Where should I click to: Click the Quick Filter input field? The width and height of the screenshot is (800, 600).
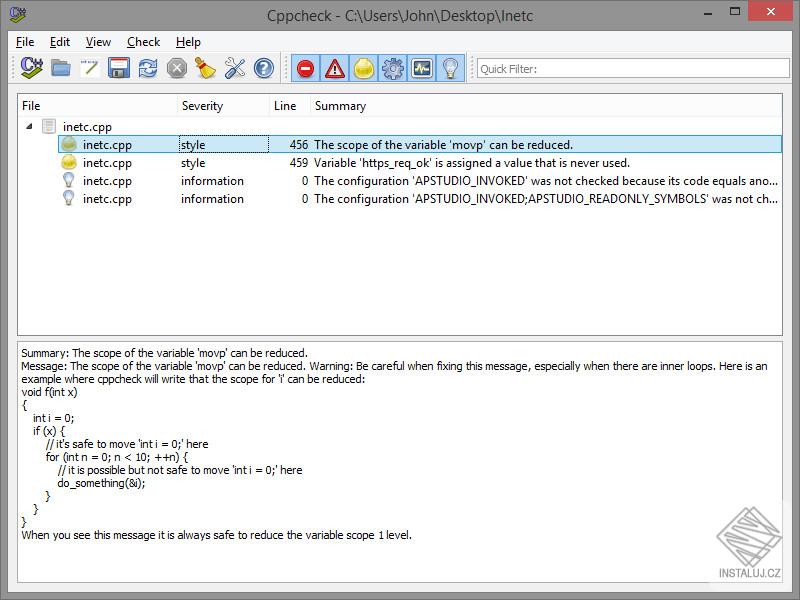pyautogui.click(x=633, y=68)
